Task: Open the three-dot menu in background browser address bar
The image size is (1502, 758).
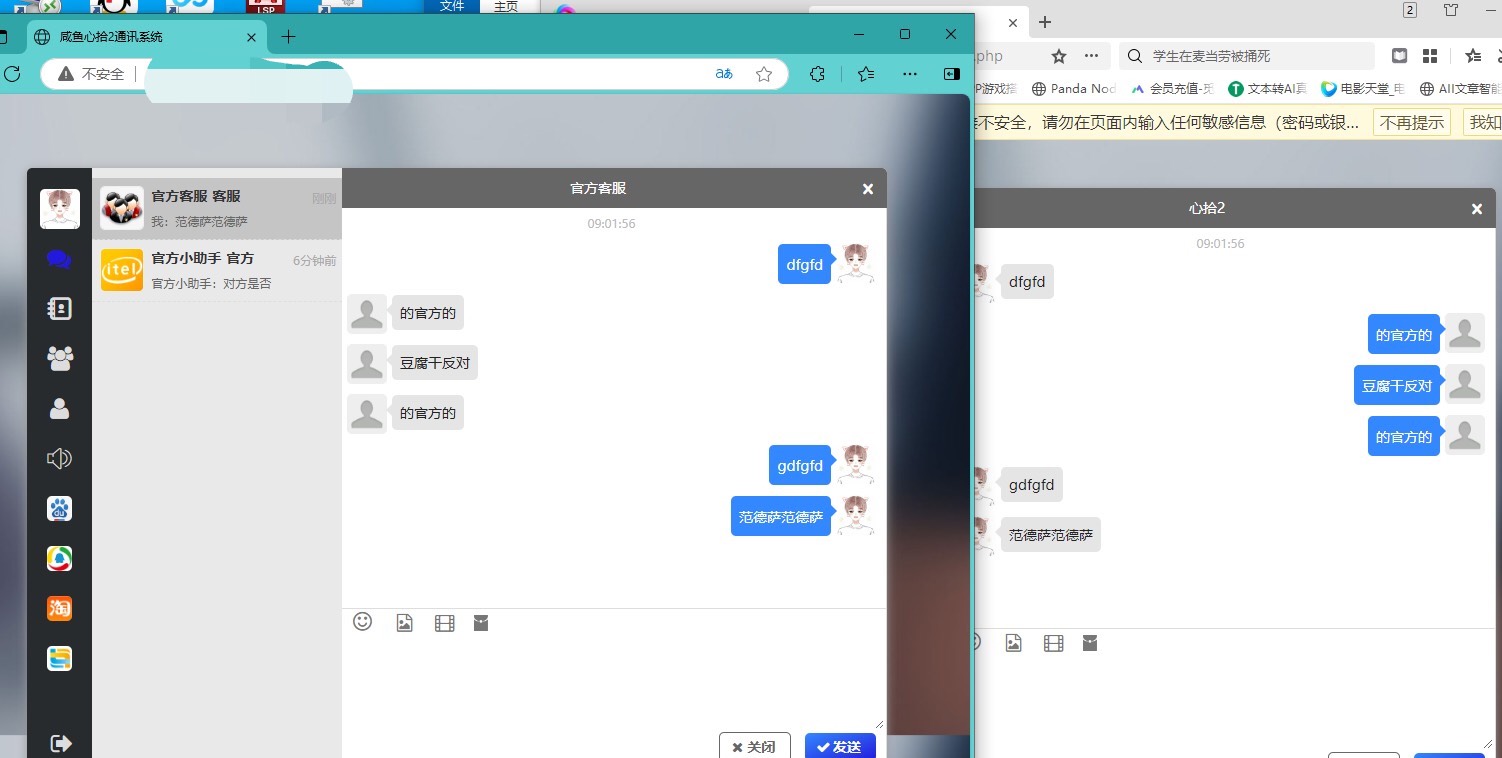Action: pos(1091,56)
